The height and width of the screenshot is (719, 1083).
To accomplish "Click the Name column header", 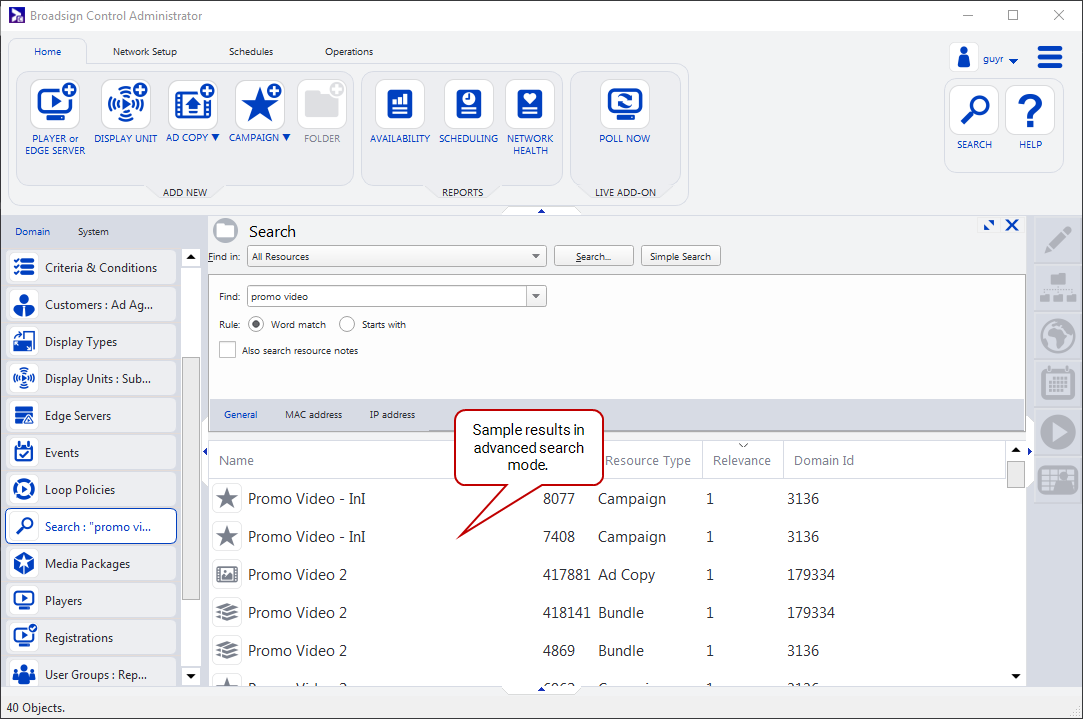I will point(236,460).
